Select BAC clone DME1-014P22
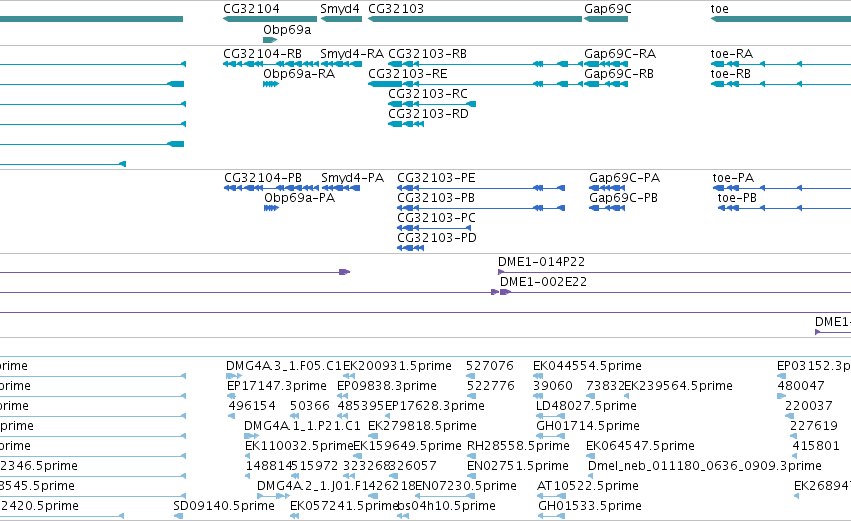Image resolution: width=851 pixels, height=521 pixels. click(x=542, y=262)
